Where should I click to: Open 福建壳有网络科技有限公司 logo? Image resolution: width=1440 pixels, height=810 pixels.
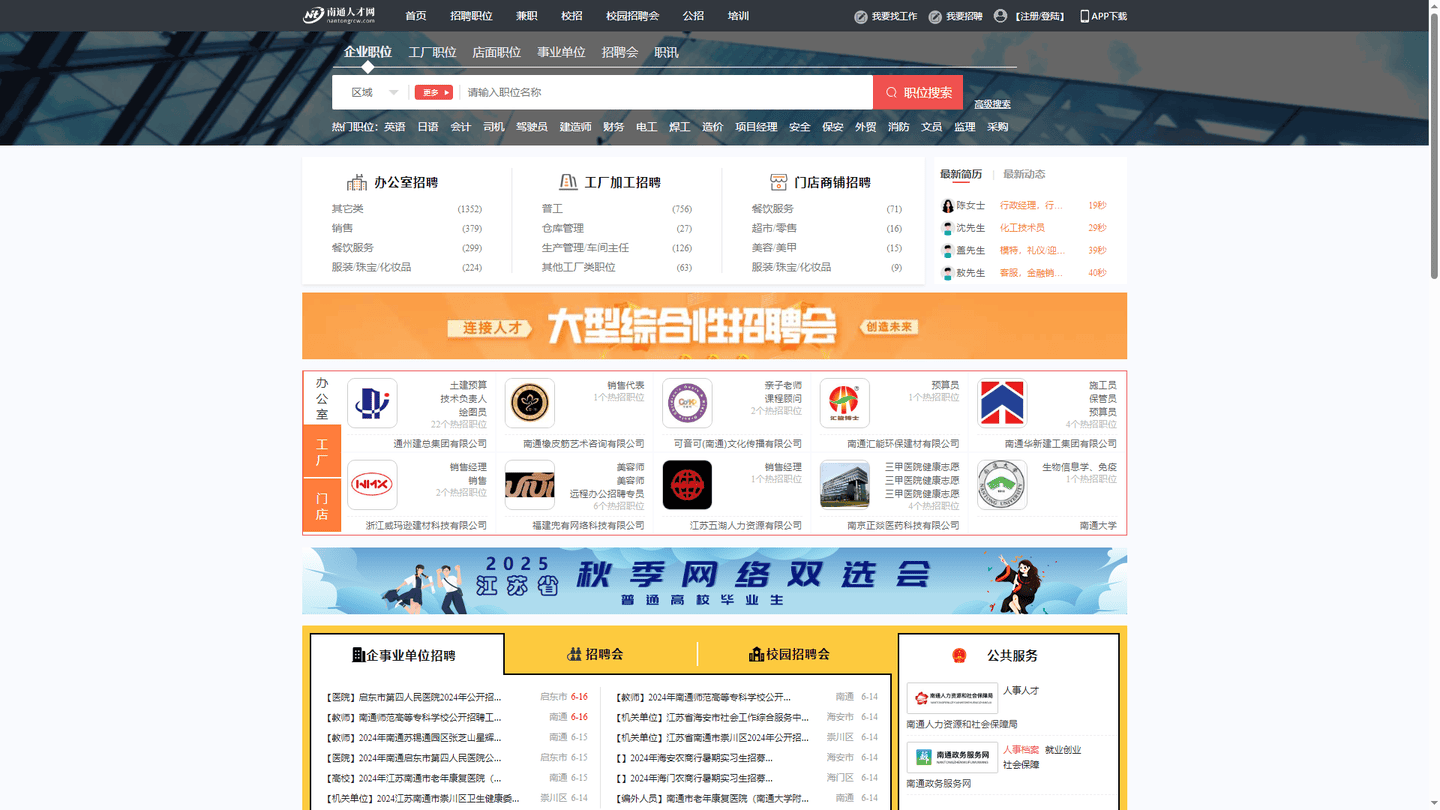tap(530, 485)
